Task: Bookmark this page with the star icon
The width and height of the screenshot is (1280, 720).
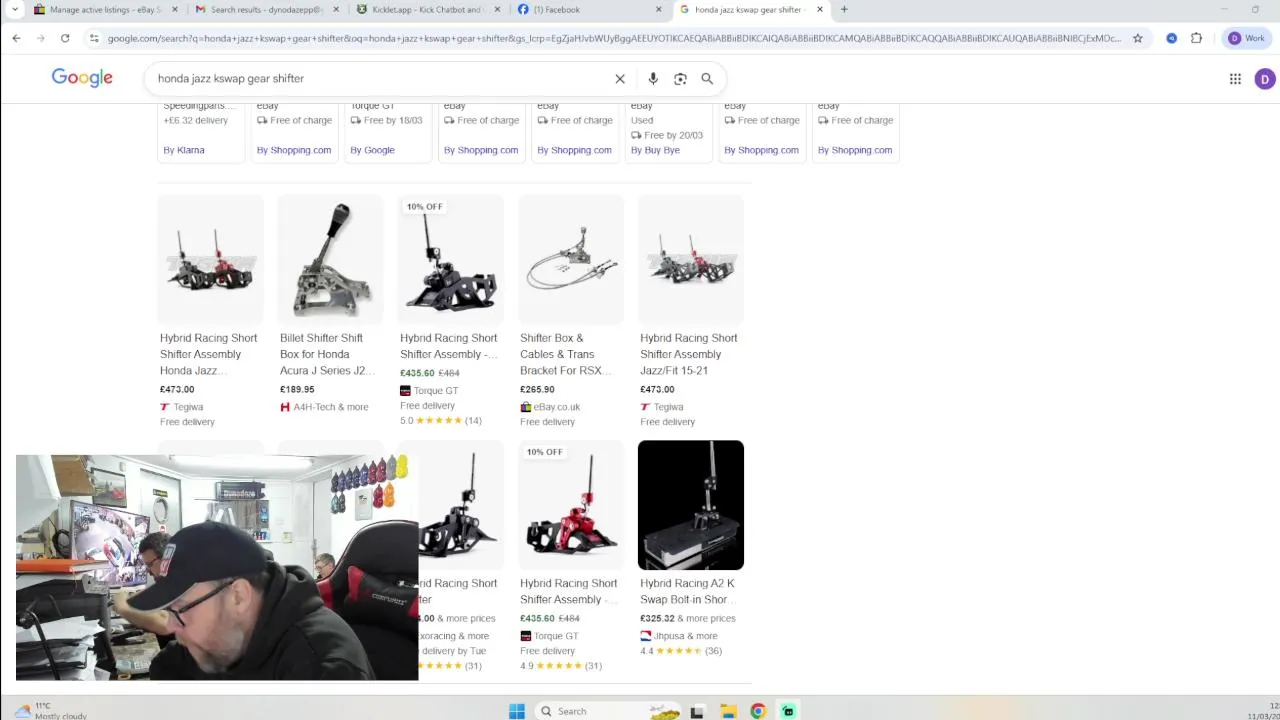Action: click(1138, 38)
